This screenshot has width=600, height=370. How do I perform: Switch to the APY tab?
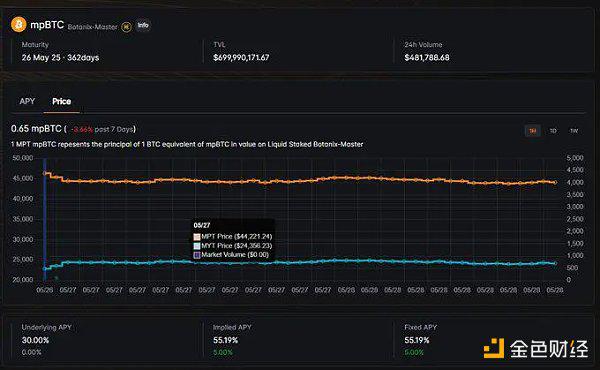tap(27, 101)
